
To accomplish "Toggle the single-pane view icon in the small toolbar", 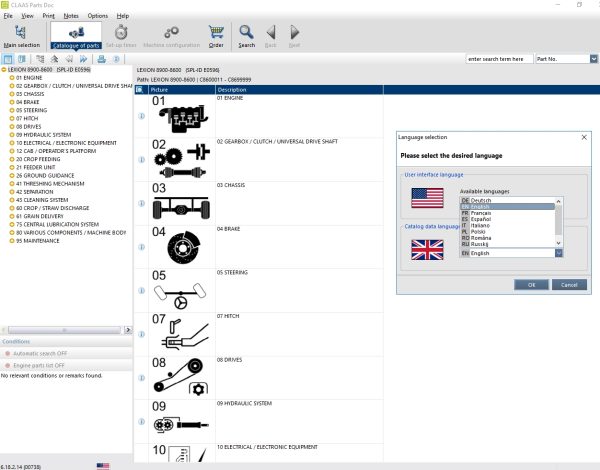I will tap(8, 59).
